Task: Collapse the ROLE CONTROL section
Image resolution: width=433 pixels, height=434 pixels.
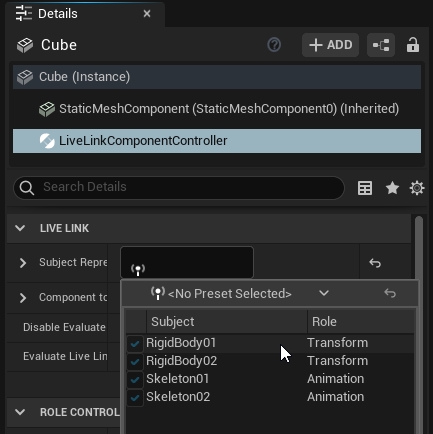Action: coord(20,412)
